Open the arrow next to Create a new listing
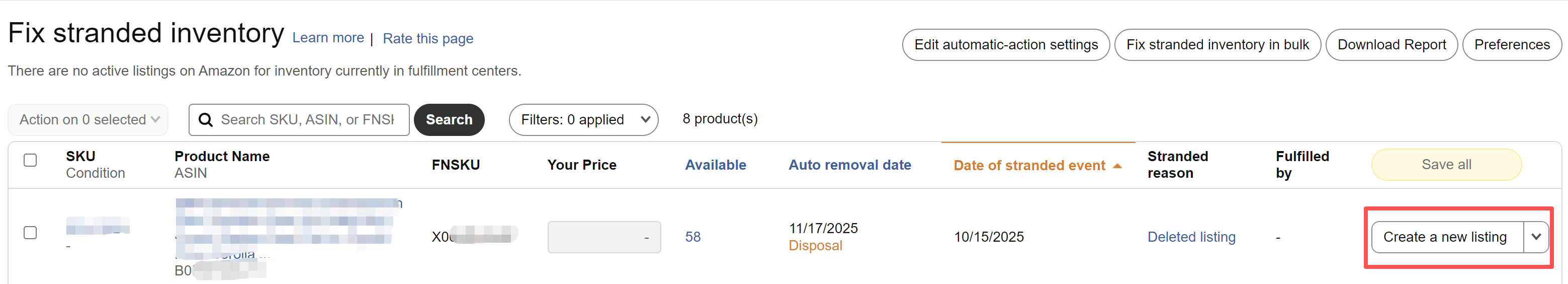 tap(1536, 237)
